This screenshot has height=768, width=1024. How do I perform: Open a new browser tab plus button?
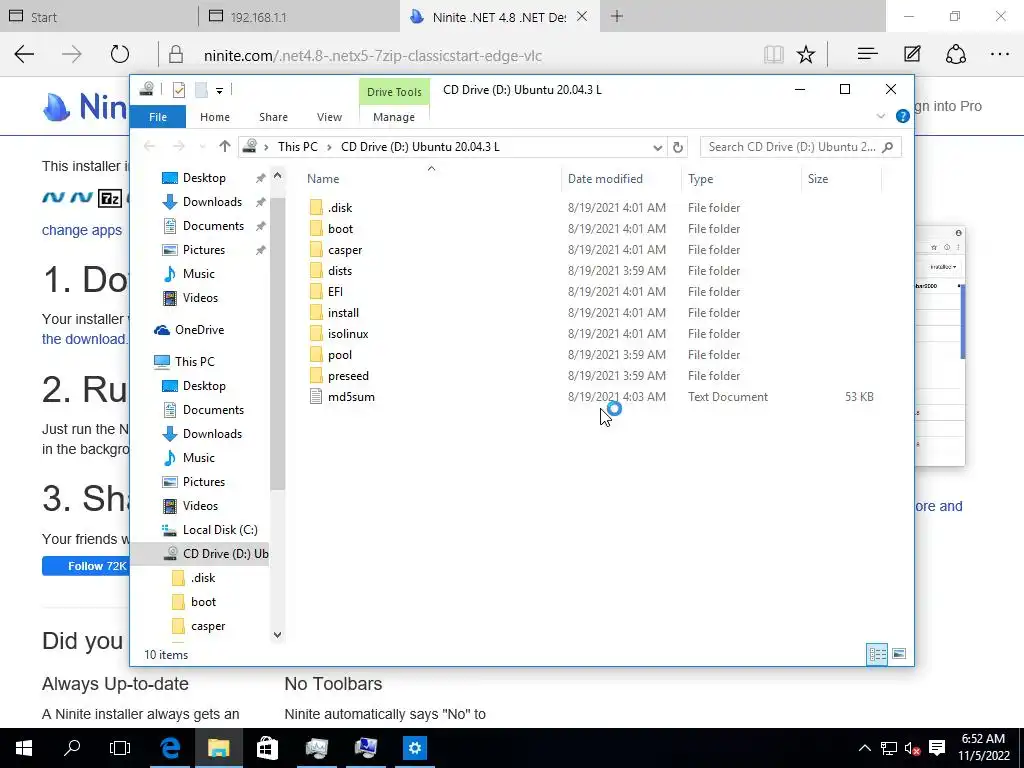[616, 16]
